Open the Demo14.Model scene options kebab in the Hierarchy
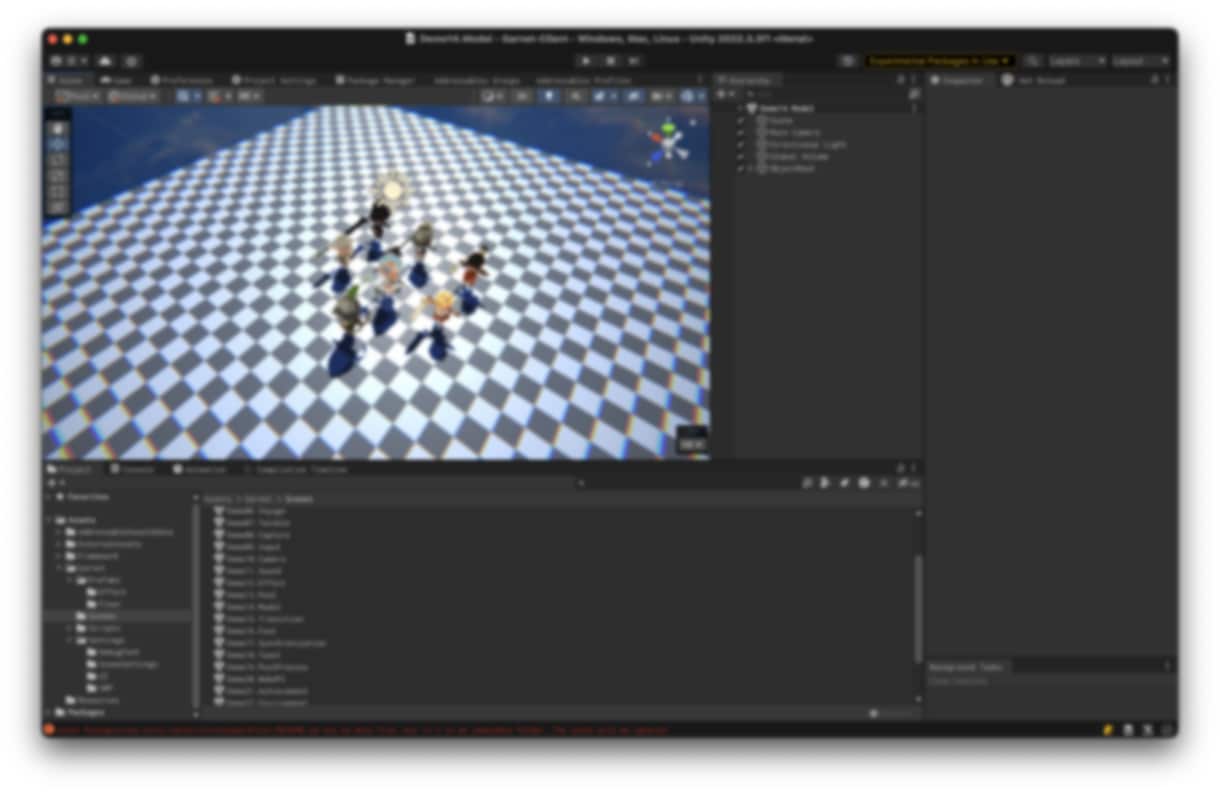The image size is (1220, 793). [x=913, y=108]
